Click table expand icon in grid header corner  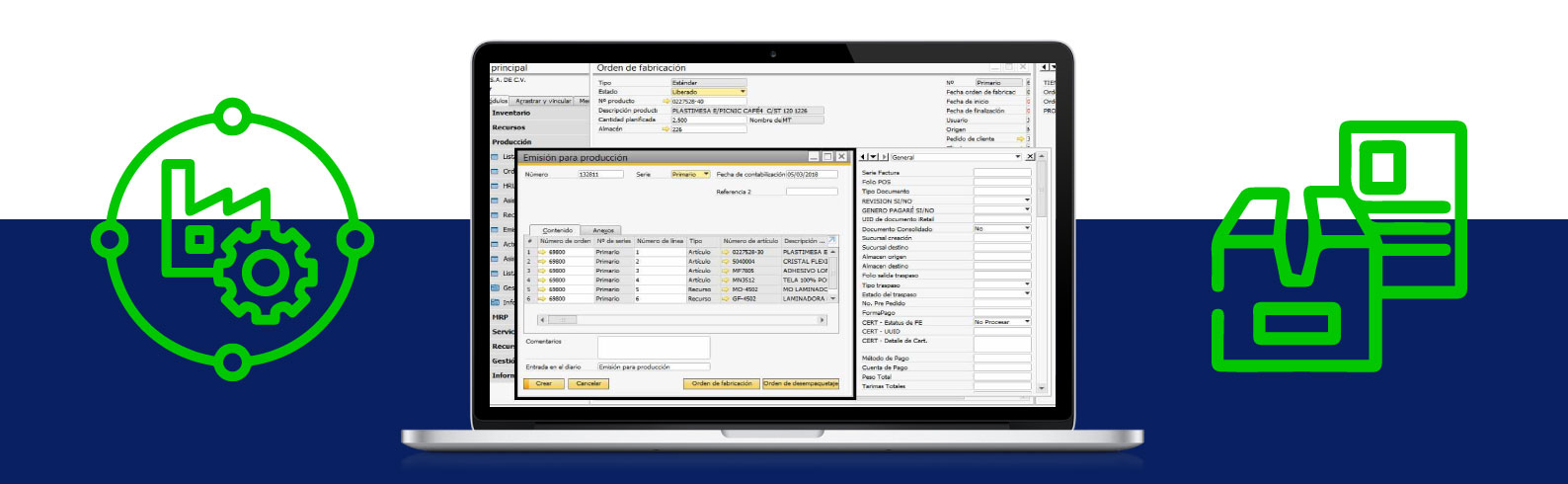(831, 240)
